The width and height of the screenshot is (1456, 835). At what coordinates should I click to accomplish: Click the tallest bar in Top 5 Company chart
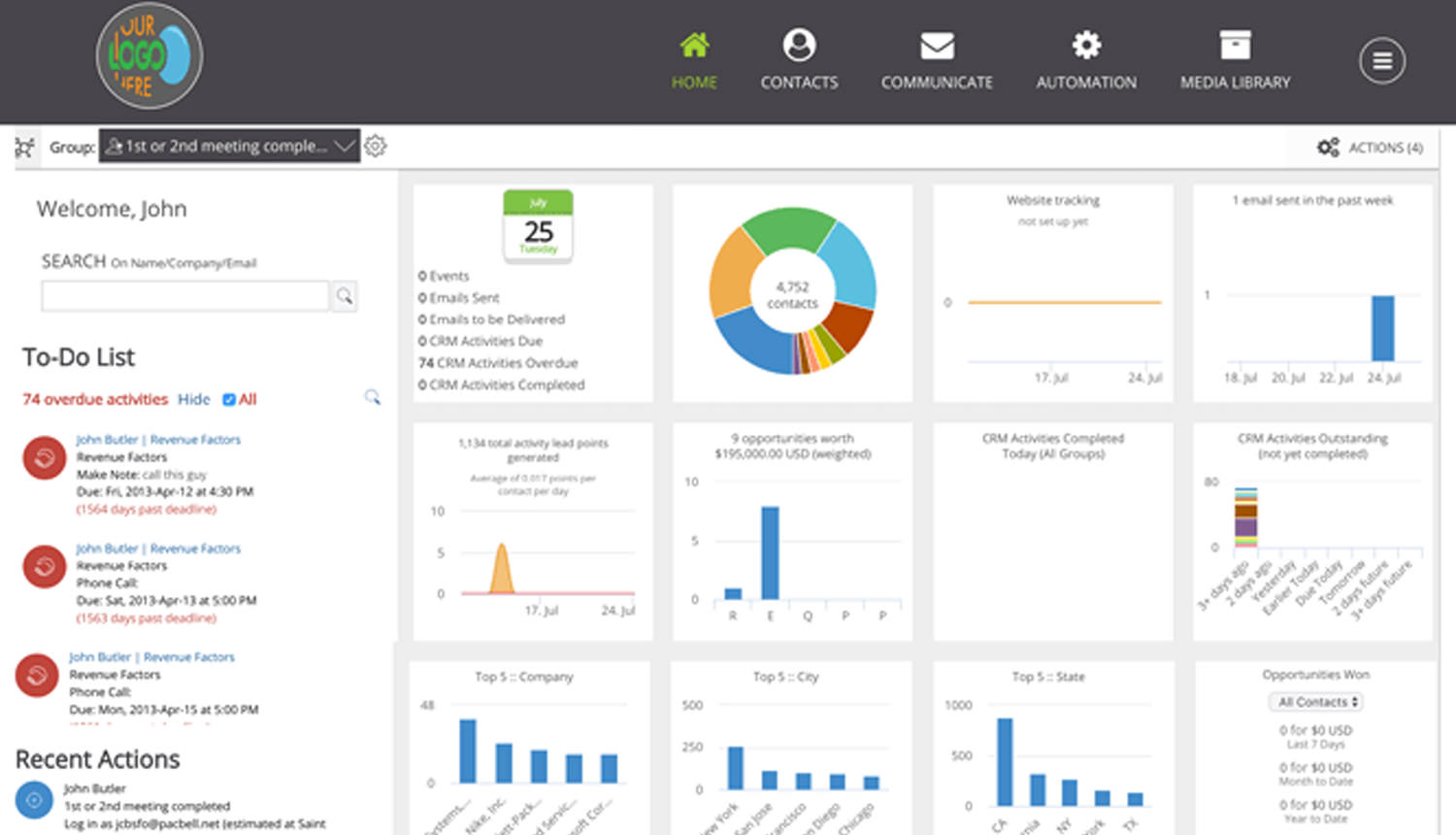(468, 751)
